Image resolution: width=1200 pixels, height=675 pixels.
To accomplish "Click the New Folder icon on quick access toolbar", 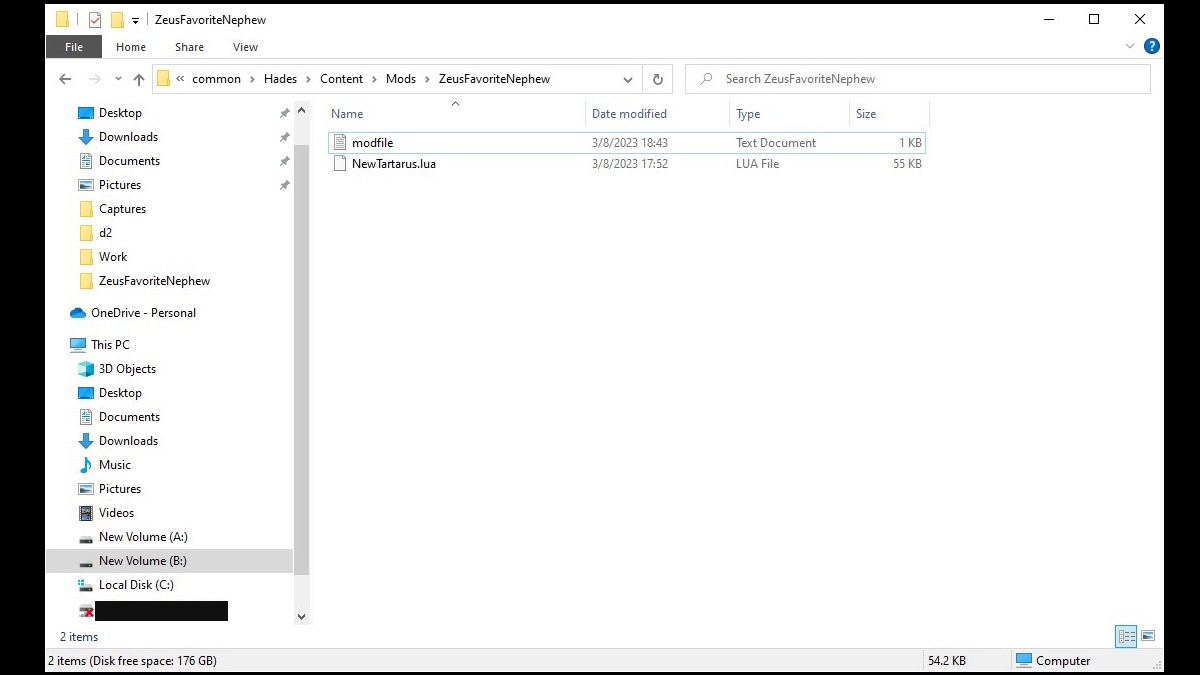I will 116,18.
